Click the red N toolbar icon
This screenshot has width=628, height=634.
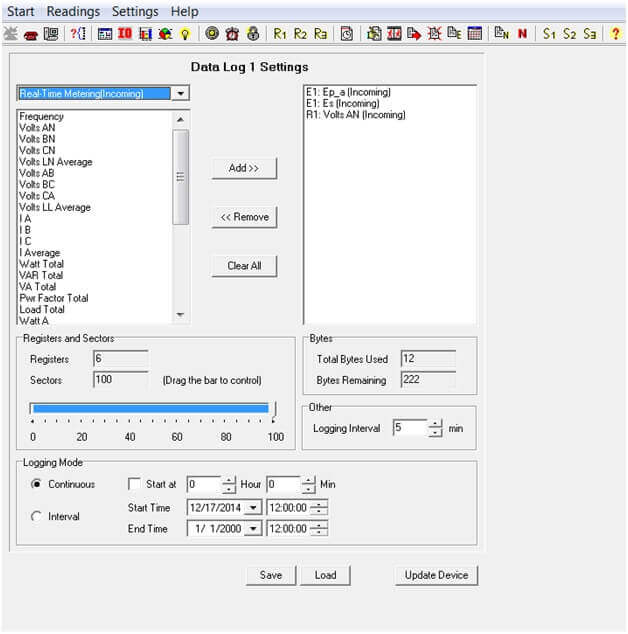(522, 33)
